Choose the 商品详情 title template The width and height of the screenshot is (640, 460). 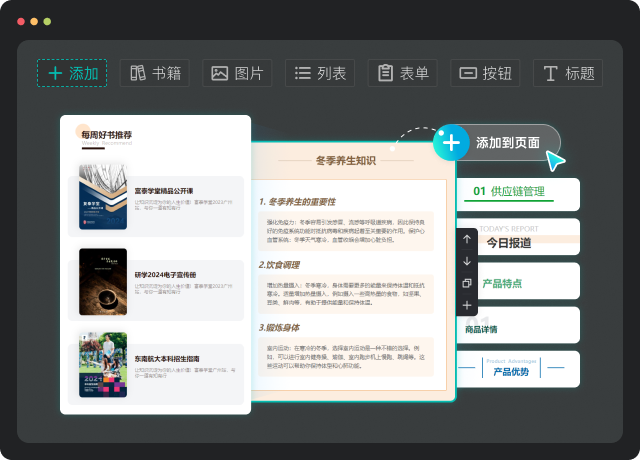[520, 325]
